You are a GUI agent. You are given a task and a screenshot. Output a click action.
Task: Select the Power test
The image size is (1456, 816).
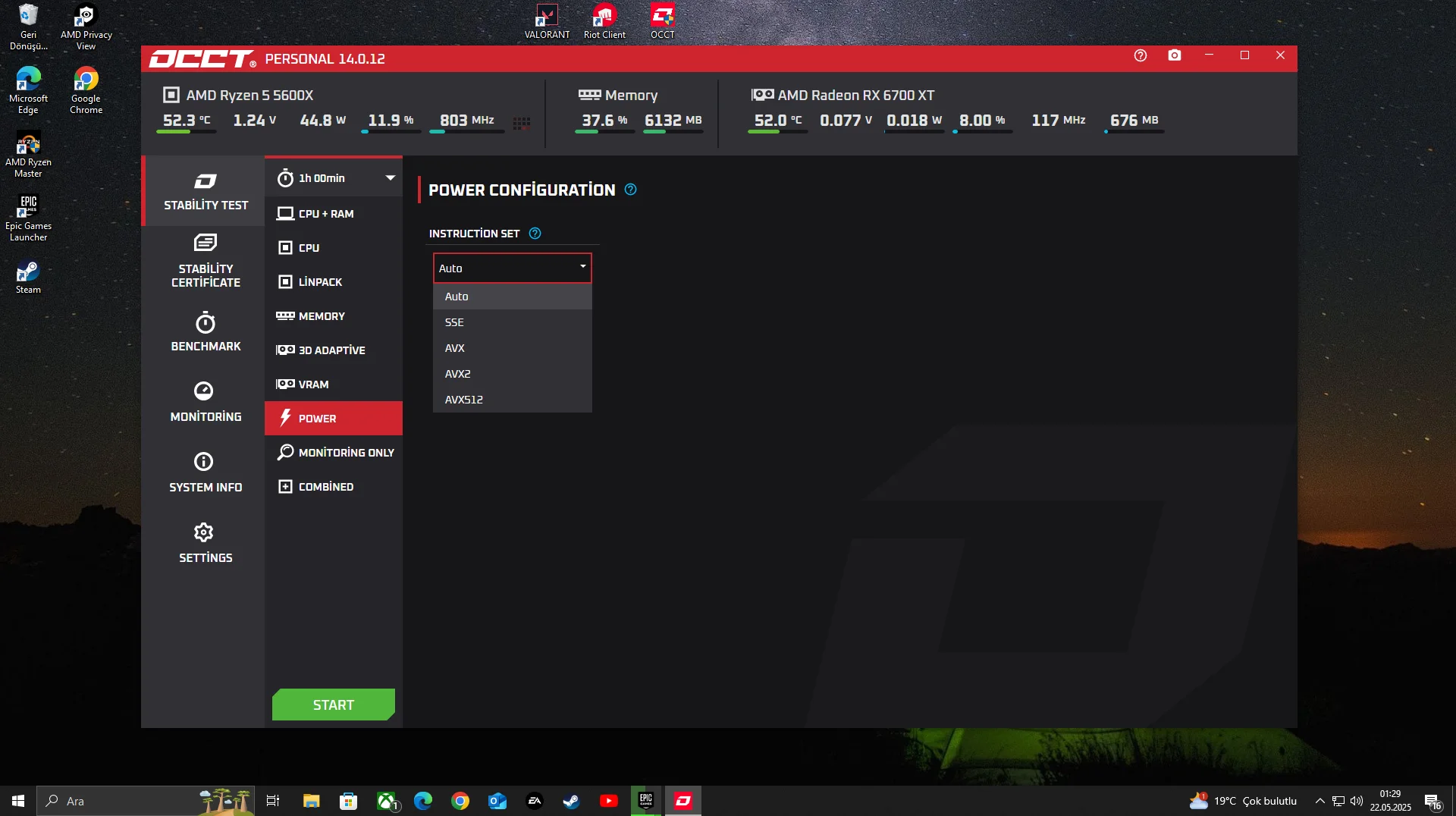(x=334, y=419)
